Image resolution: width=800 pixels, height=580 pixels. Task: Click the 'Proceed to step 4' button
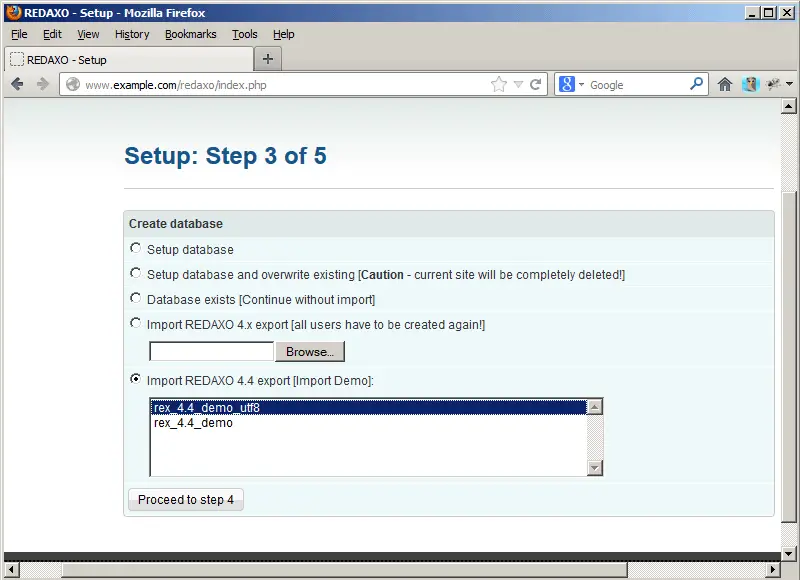[186, 500]
